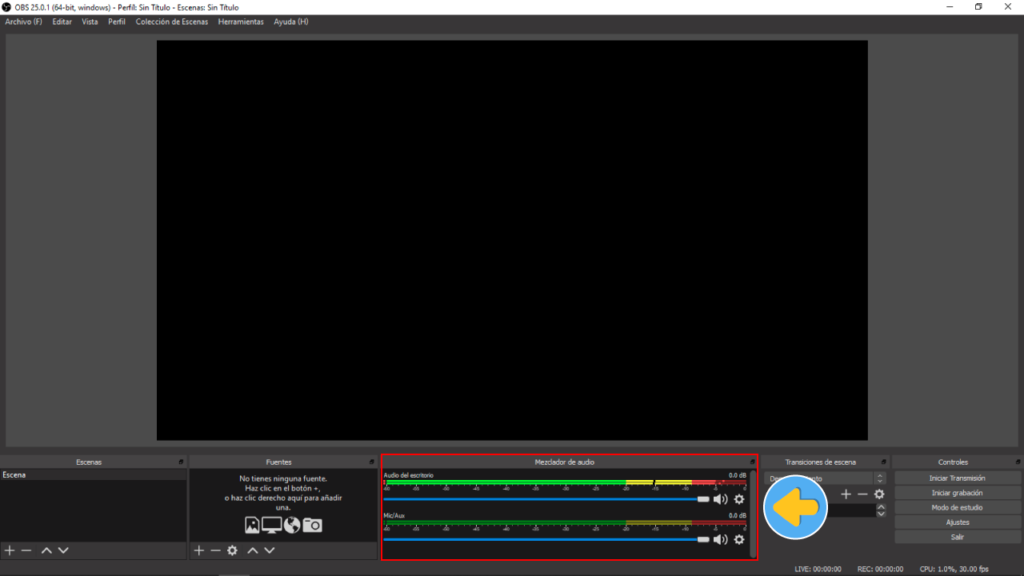This screenshot has width=1024, height=576.
Task: Increase the transition duration with up arrow
Action: 881,506
